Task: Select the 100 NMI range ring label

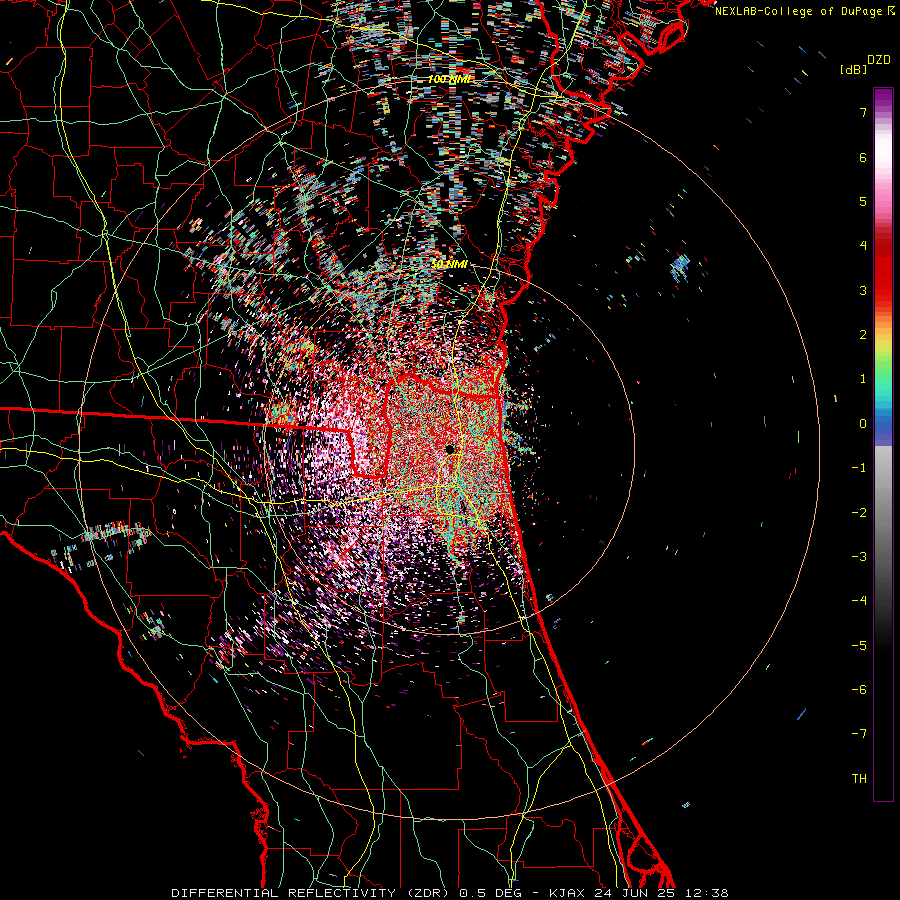Action: [x=449, y=79]
